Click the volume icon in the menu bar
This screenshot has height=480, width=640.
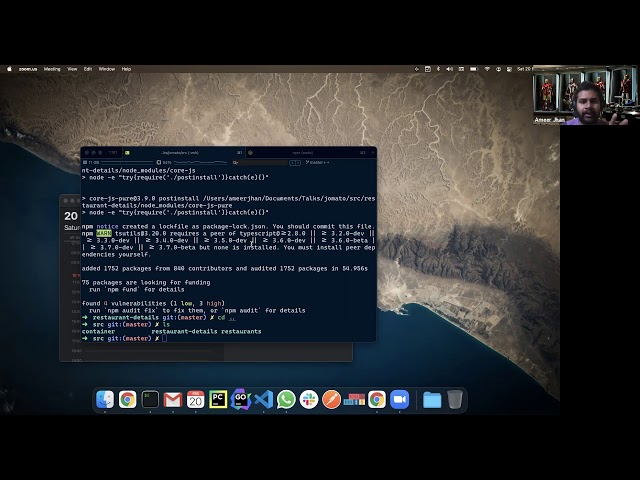[449, 69]
